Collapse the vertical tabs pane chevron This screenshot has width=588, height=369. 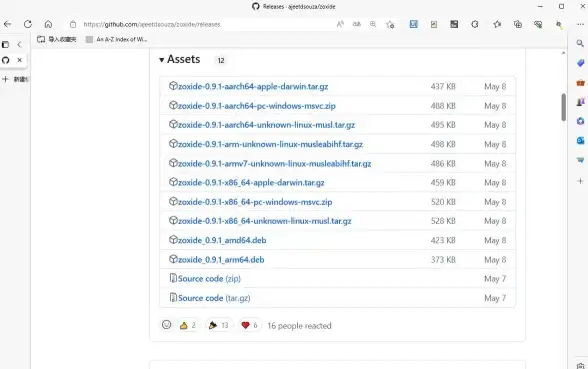(x=19, y=45)
